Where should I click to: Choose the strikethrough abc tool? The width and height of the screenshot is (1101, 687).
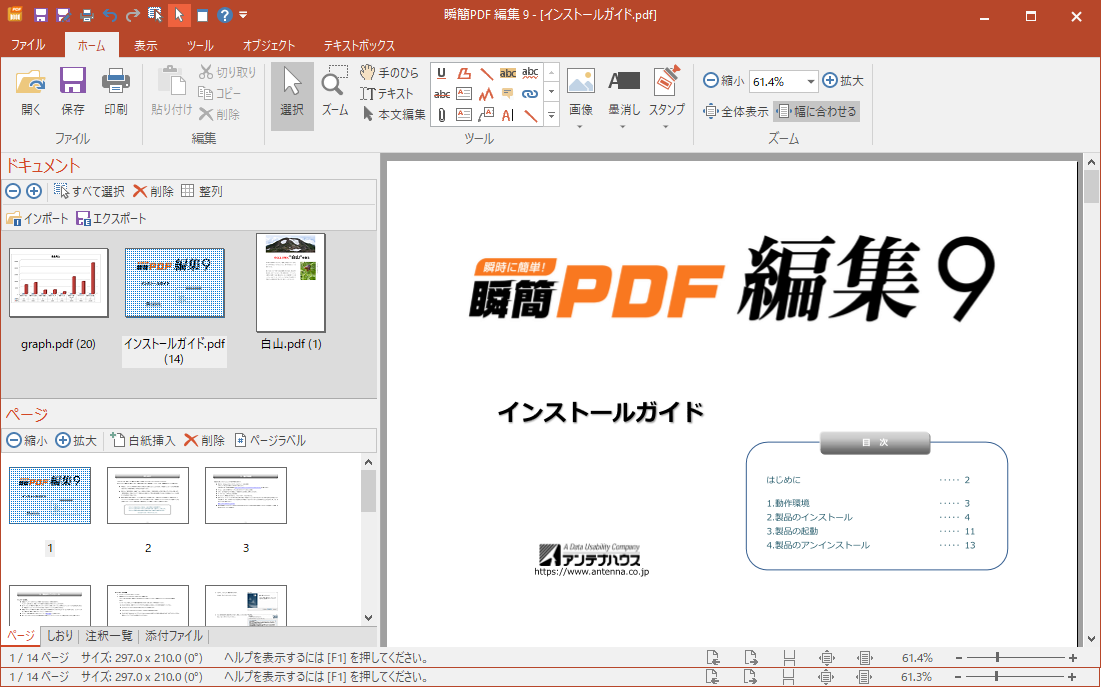442,93
